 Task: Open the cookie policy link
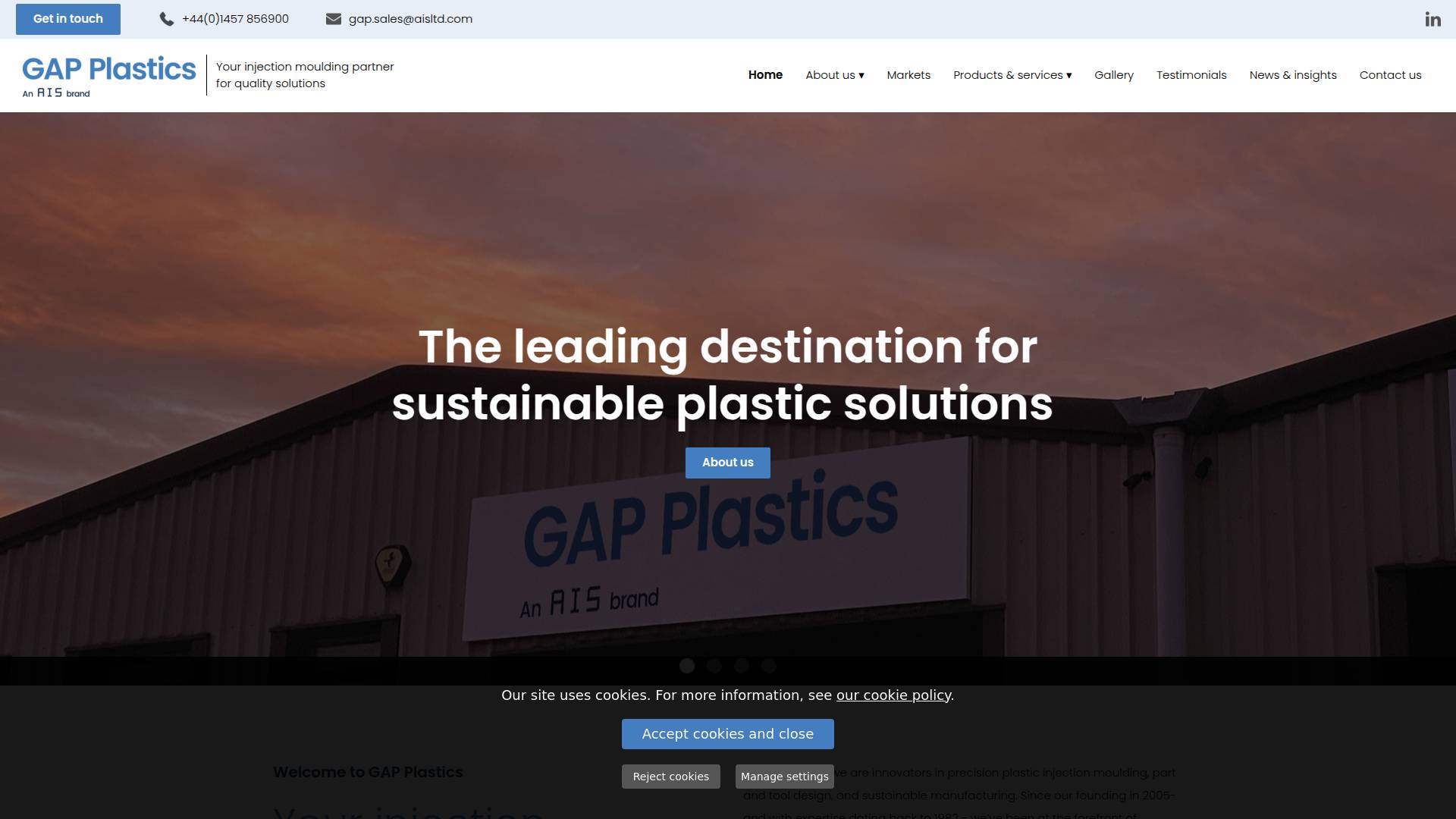893,695
